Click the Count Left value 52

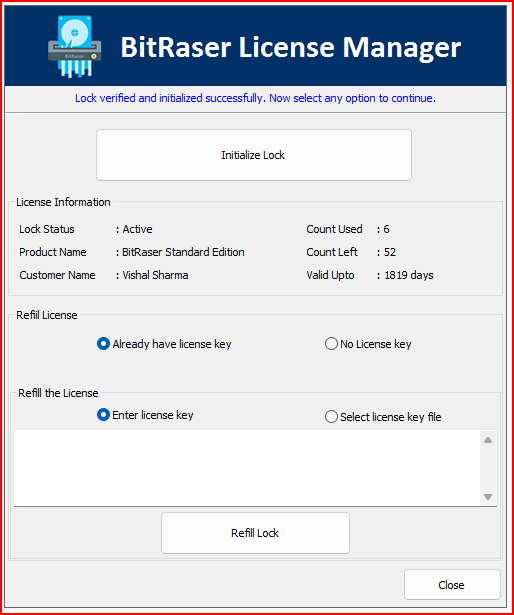point(390,252)
